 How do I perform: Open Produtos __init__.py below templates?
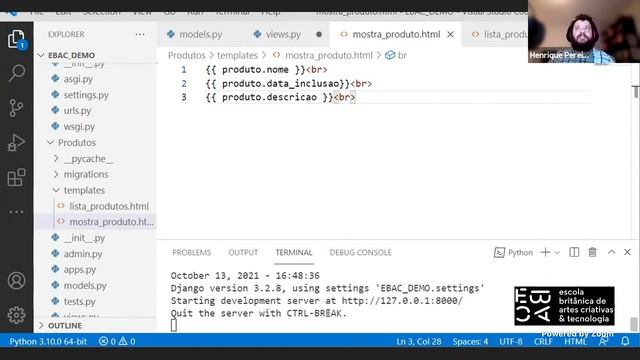click(x=84, y=238)
